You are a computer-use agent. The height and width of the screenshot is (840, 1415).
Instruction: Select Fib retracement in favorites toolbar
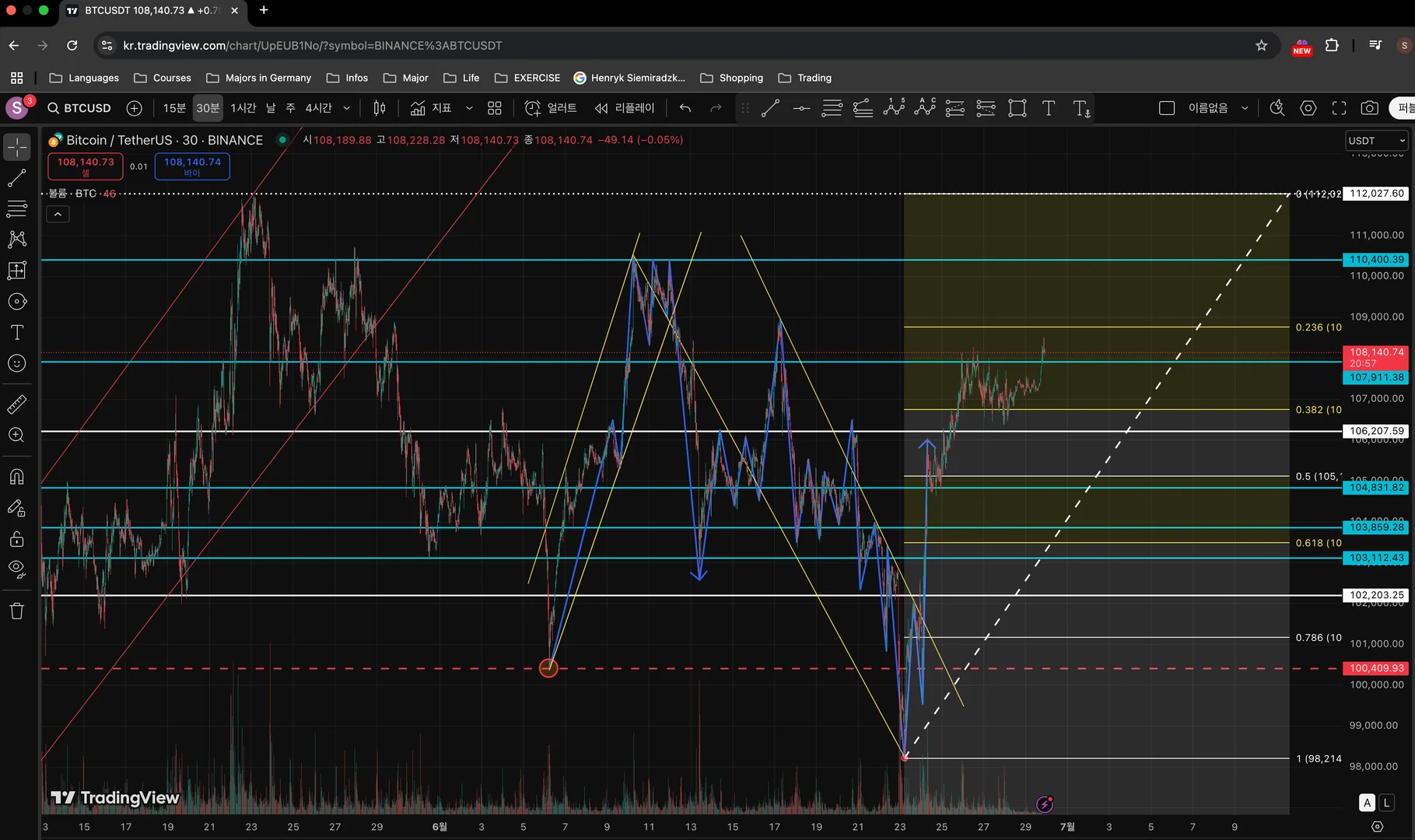tap(832, 108)
